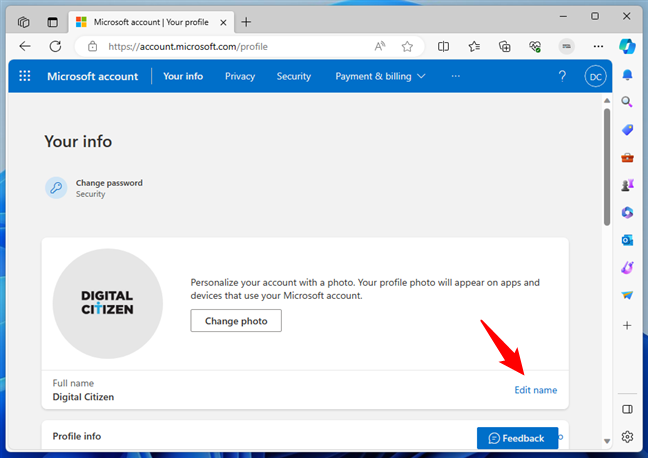Open the sidebar settings gear
The height and width of the screenshot is (458, 648).
(627, 437)
